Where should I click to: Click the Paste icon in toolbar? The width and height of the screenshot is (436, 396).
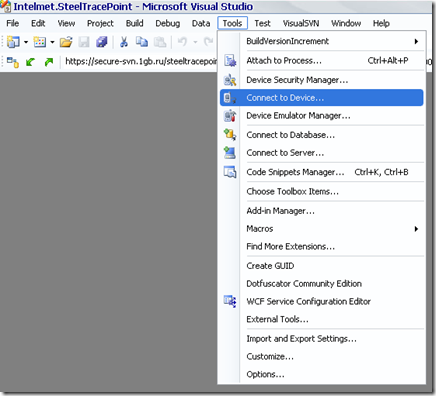tap(160, 42)
